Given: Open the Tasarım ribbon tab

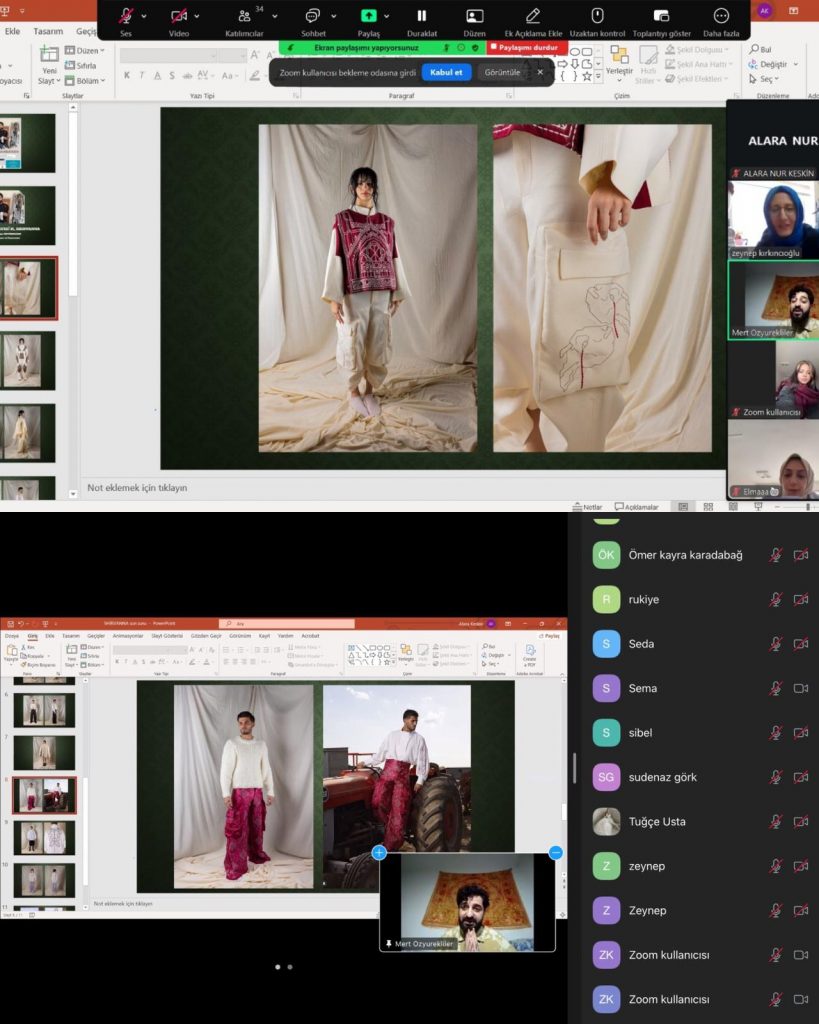Looking at the screenshot, I should point(48,31).
